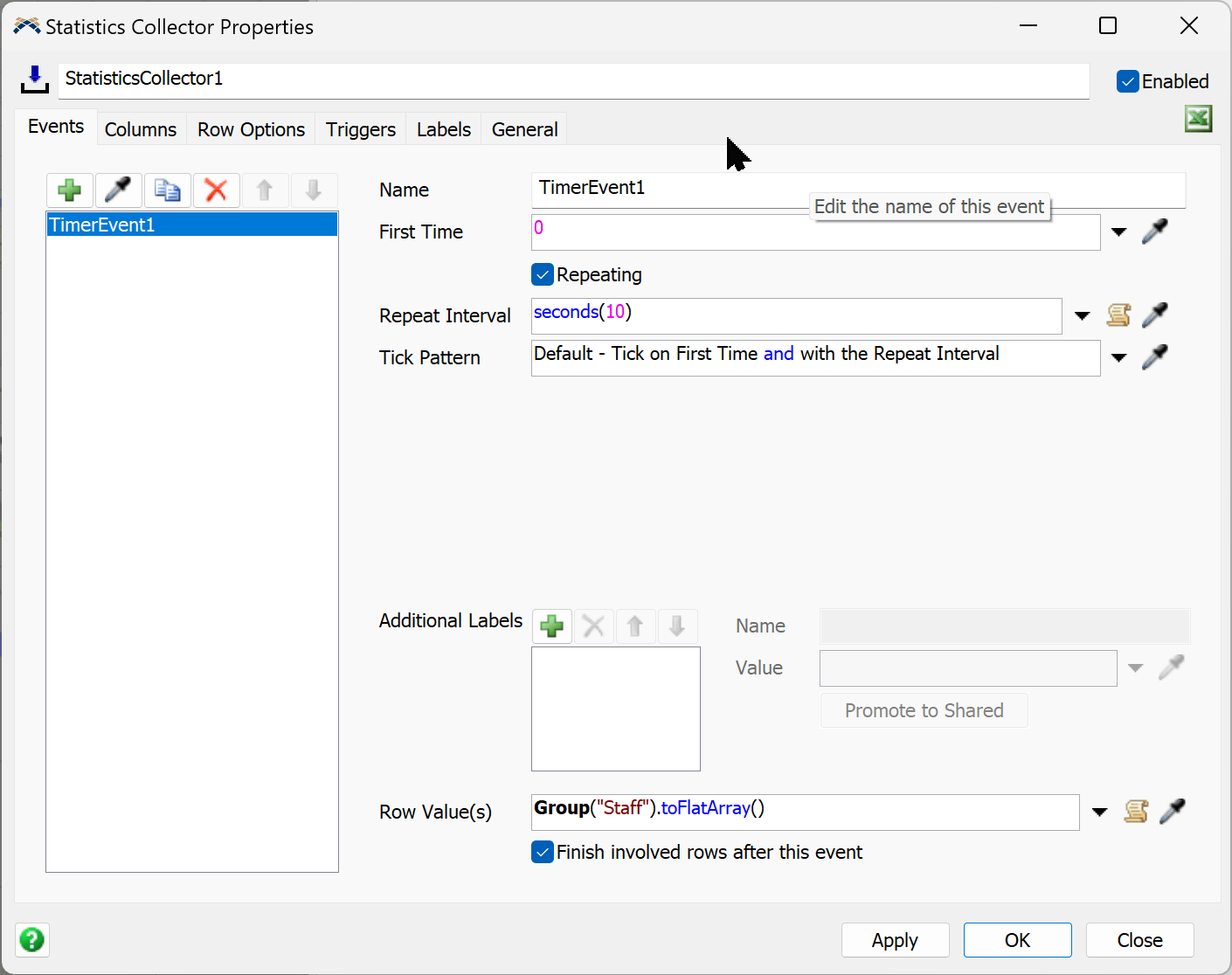Expand the Row Value(s) dropdown arrow
The image size is (1232, 975).
[1100, 812]
